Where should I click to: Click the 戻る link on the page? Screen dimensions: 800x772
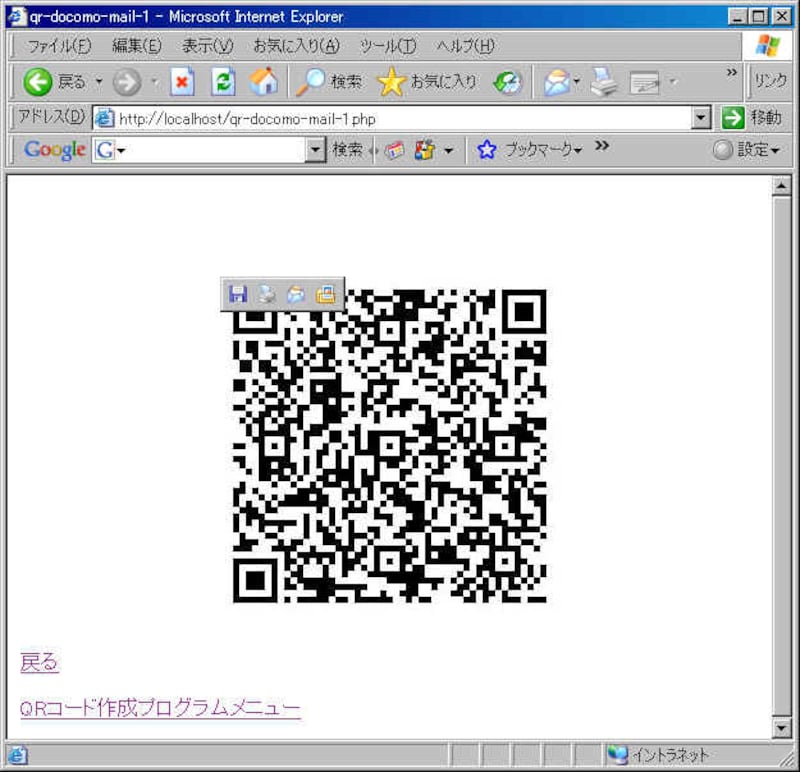tap(39, 662)
